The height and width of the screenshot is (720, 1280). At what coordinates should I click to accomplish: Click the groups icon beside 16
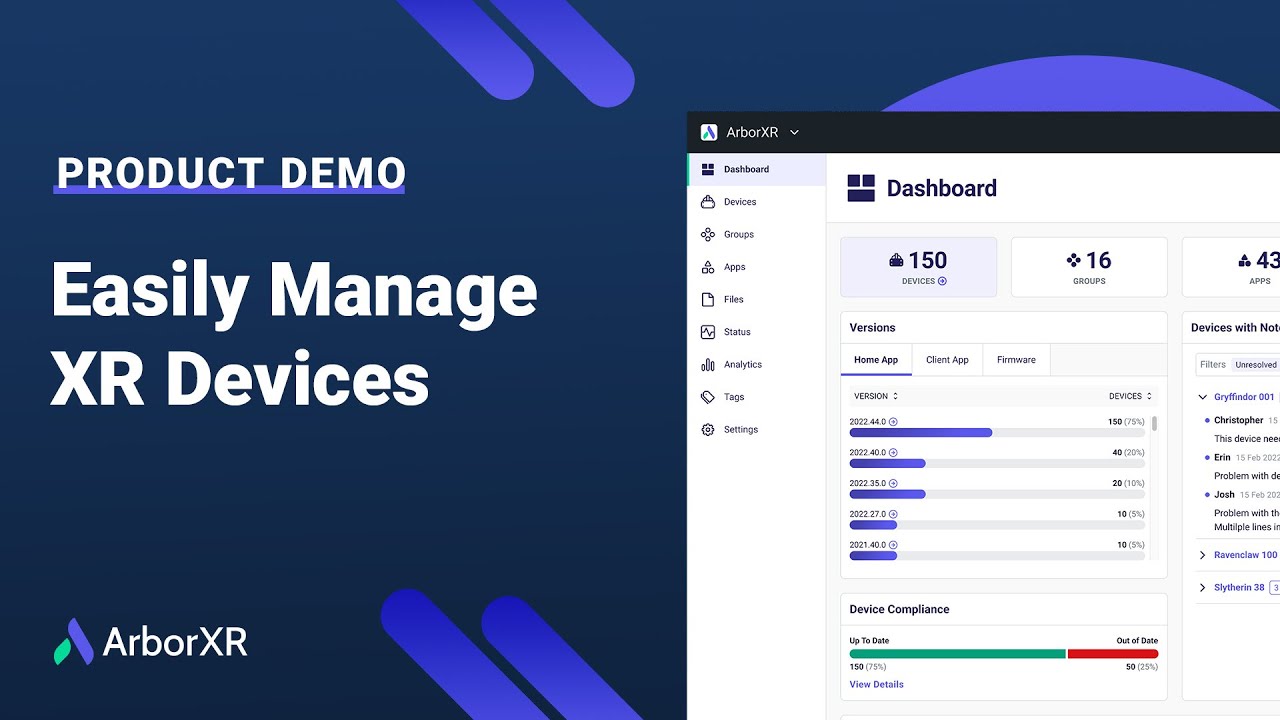1074,260
